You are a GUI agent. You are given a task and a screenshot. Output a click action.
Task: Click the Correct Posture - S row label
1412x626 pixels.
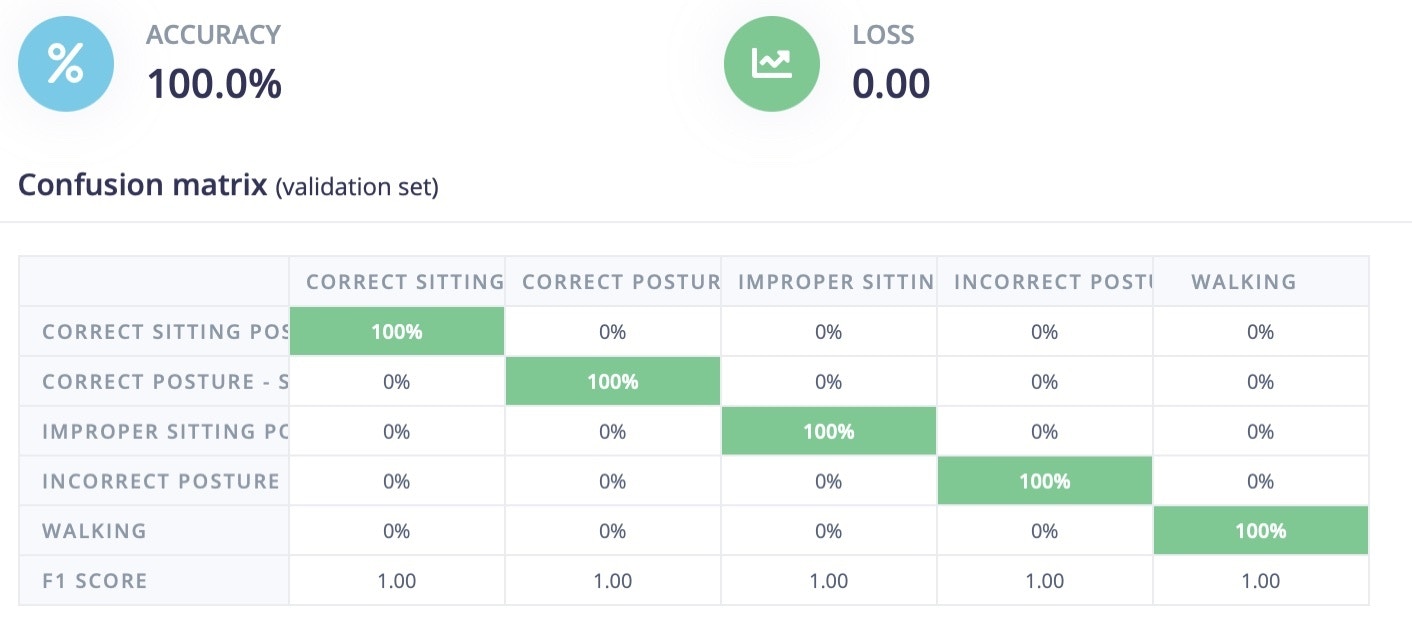tap(165, 382)
